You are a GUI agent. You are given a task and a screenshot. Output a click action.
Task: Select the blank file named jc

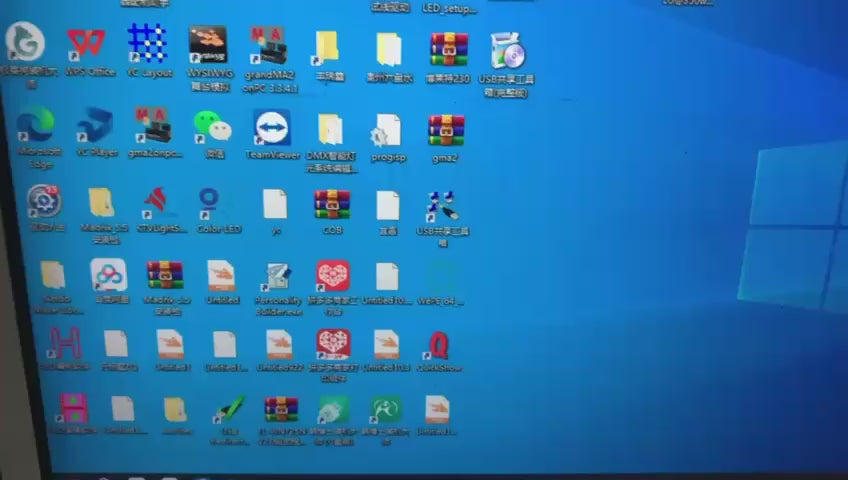275,204
